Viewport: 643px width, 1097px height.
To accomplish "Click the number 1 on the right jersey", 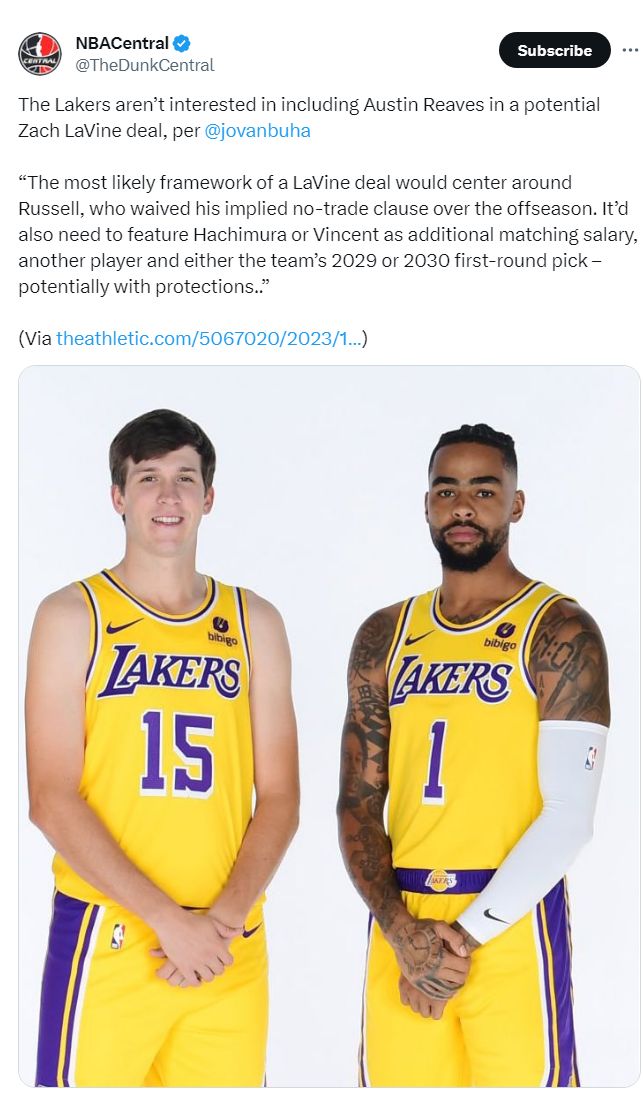I will pyautogui.click(x=435, y=761).
